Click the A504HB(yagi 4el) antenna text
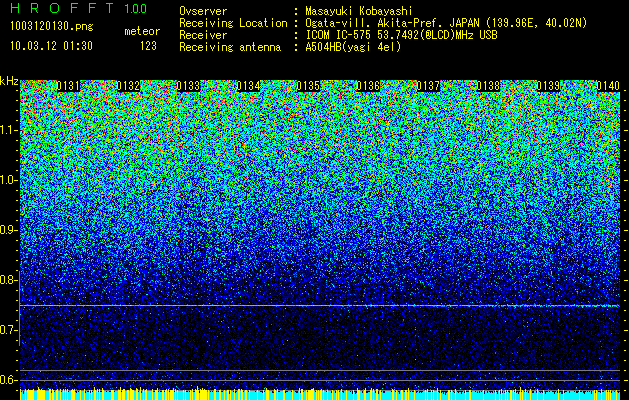This screenshot has height=400, width=629. (x=353, y=47)
